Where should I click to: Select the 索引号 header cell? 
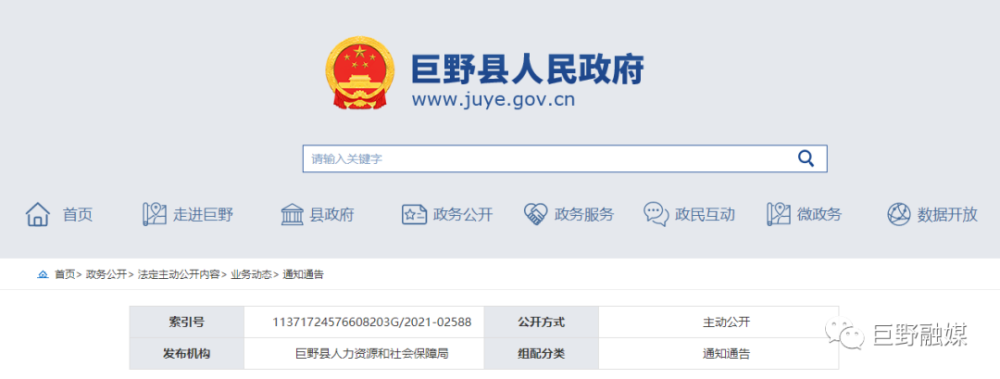click(187, 322)
